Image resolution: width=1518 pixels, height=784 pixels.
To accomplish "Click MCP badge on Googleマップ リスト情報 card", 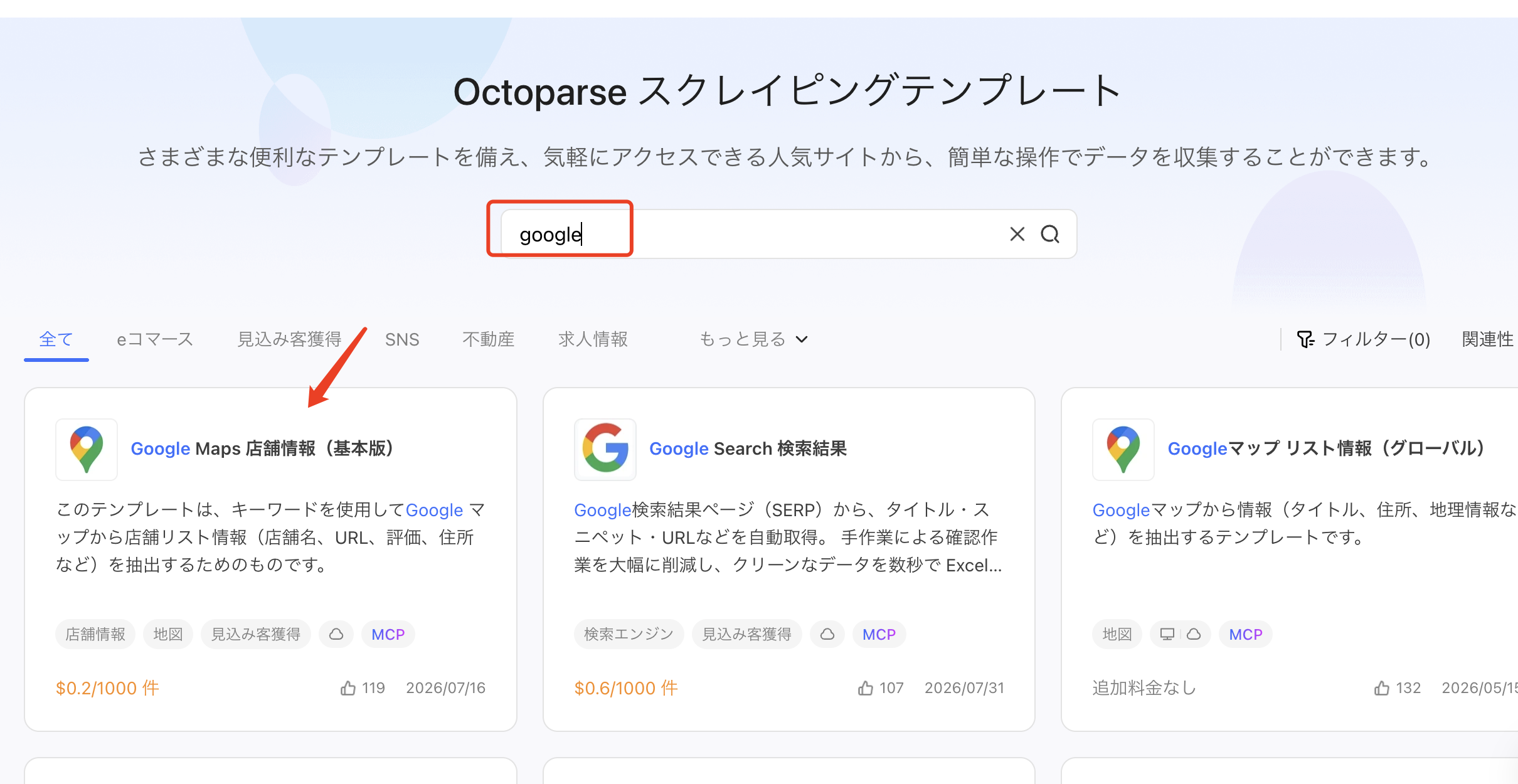I will pyautogui.click(x=1246, y=634).
